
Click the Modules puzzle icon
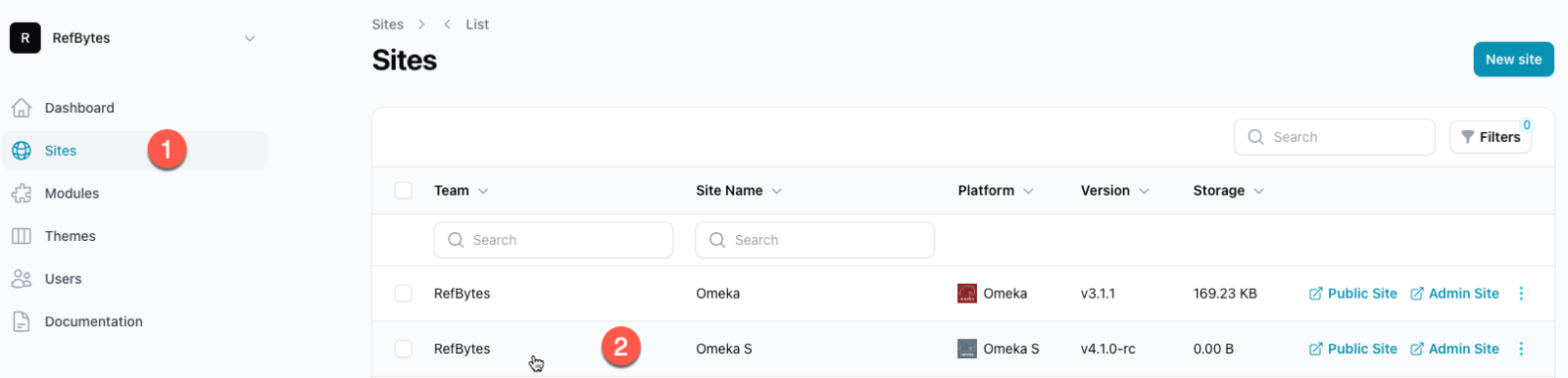point(22,193)
